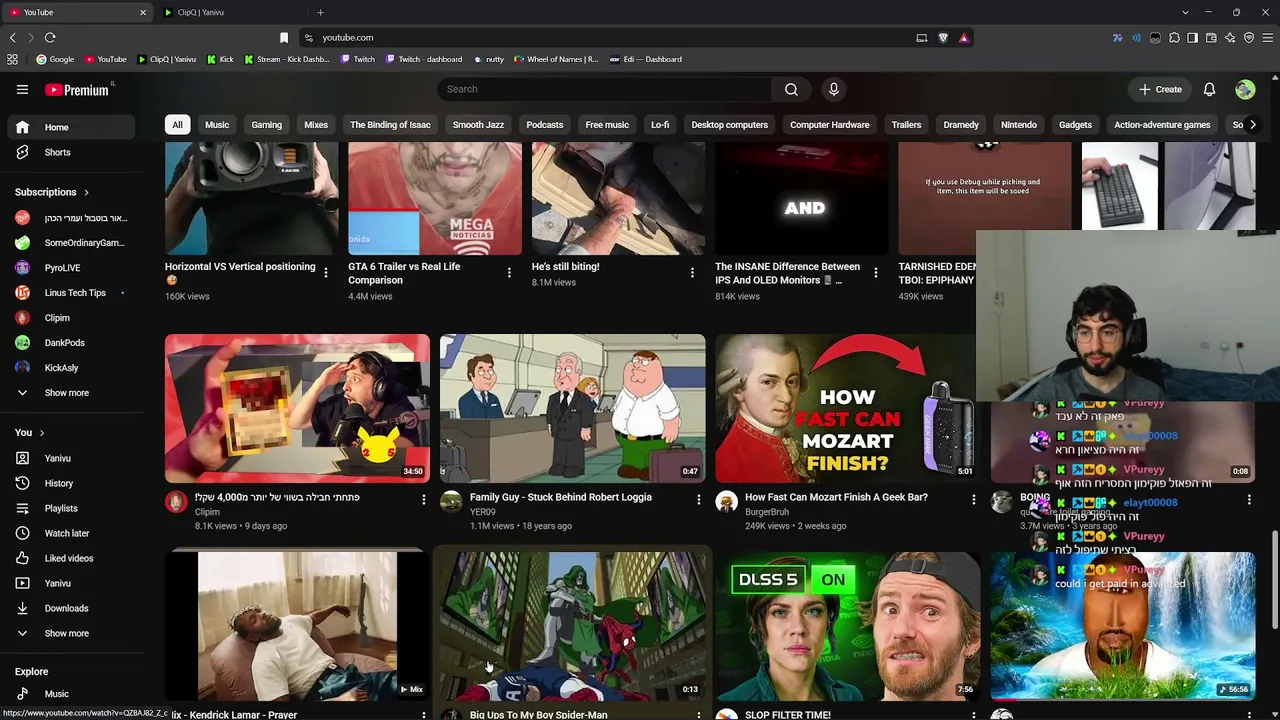Open the browser main menu
The image size is (1280, 720).
(x=1267, y=38)
